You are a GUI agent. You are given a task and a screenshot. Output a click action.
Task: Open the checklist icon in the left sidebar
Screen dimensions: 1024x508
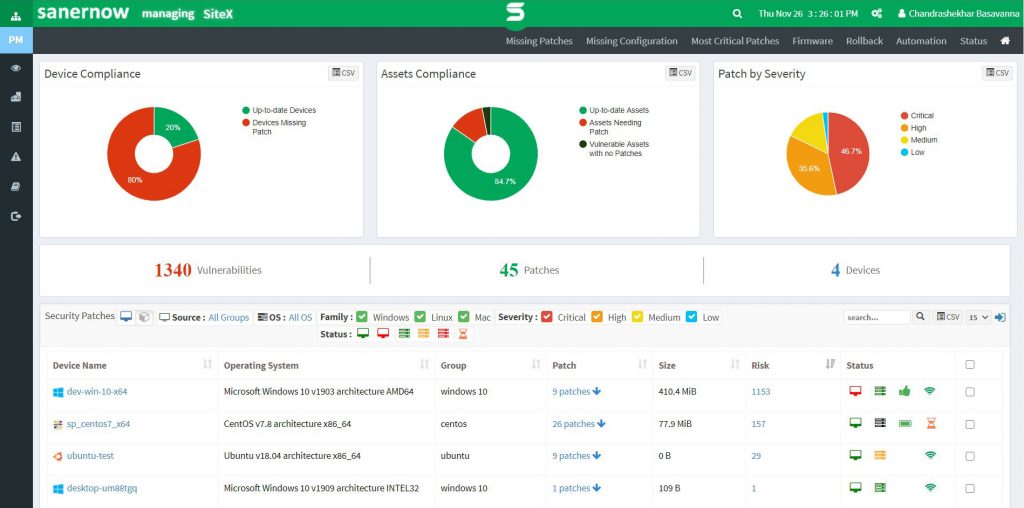pos(16,127)
